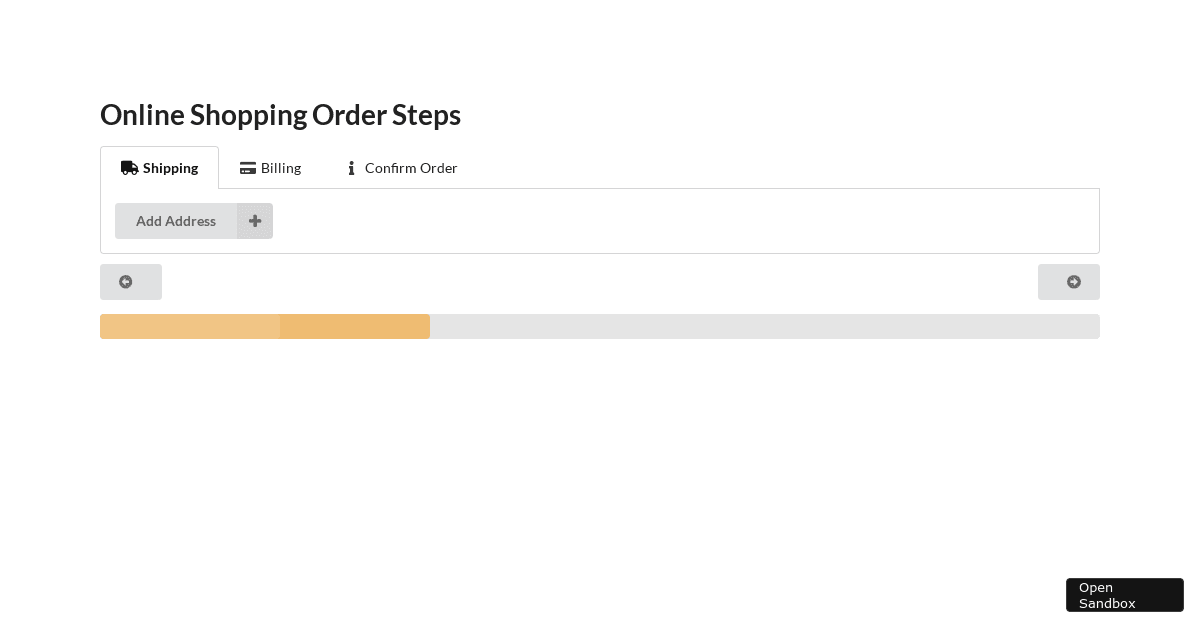Click the Add Address button
The height and width of the screenshot is (630, 1200).
pyautogui.click(x=176, y=221)
